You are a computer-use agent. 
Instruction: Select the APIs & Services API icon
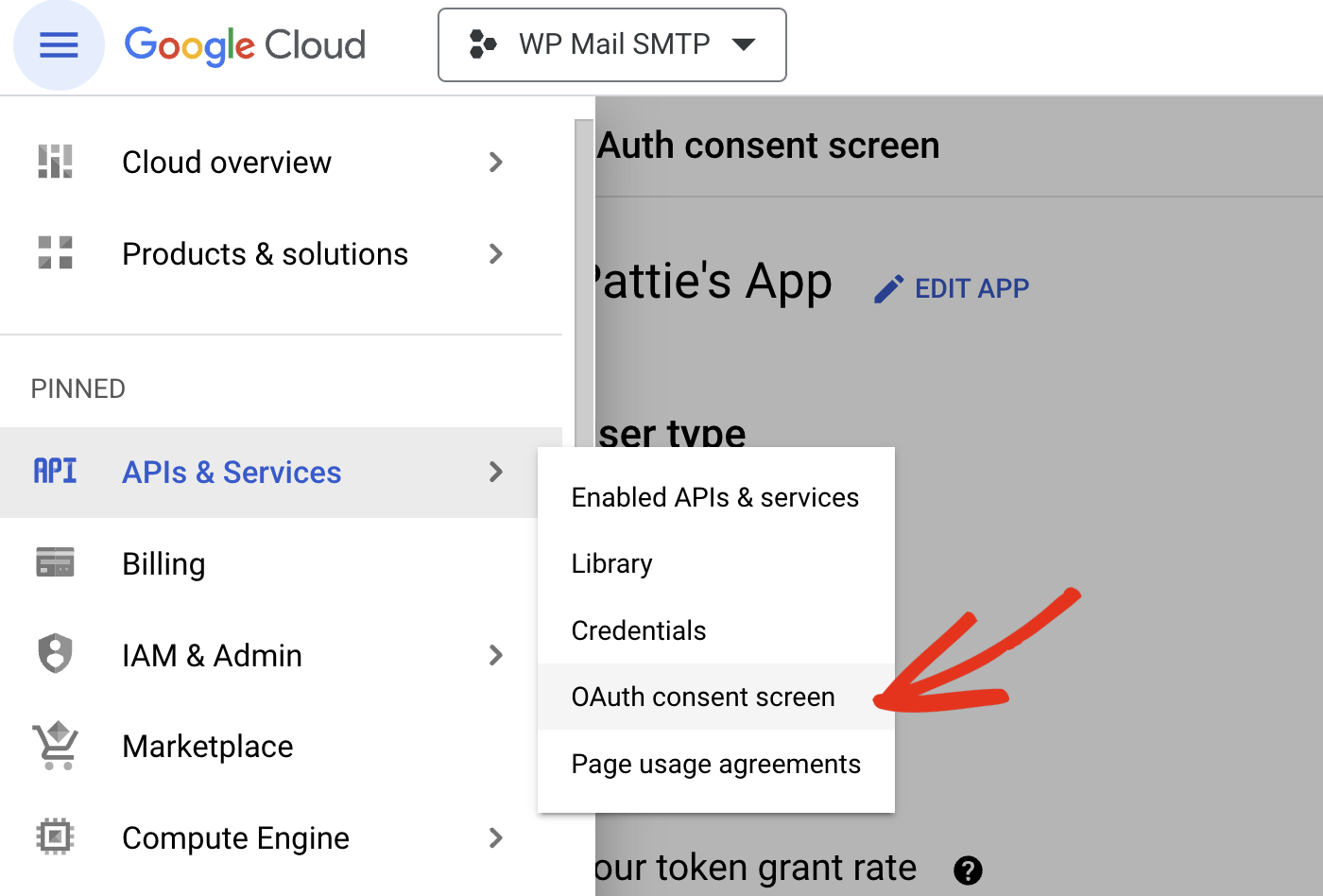(55, 472)
